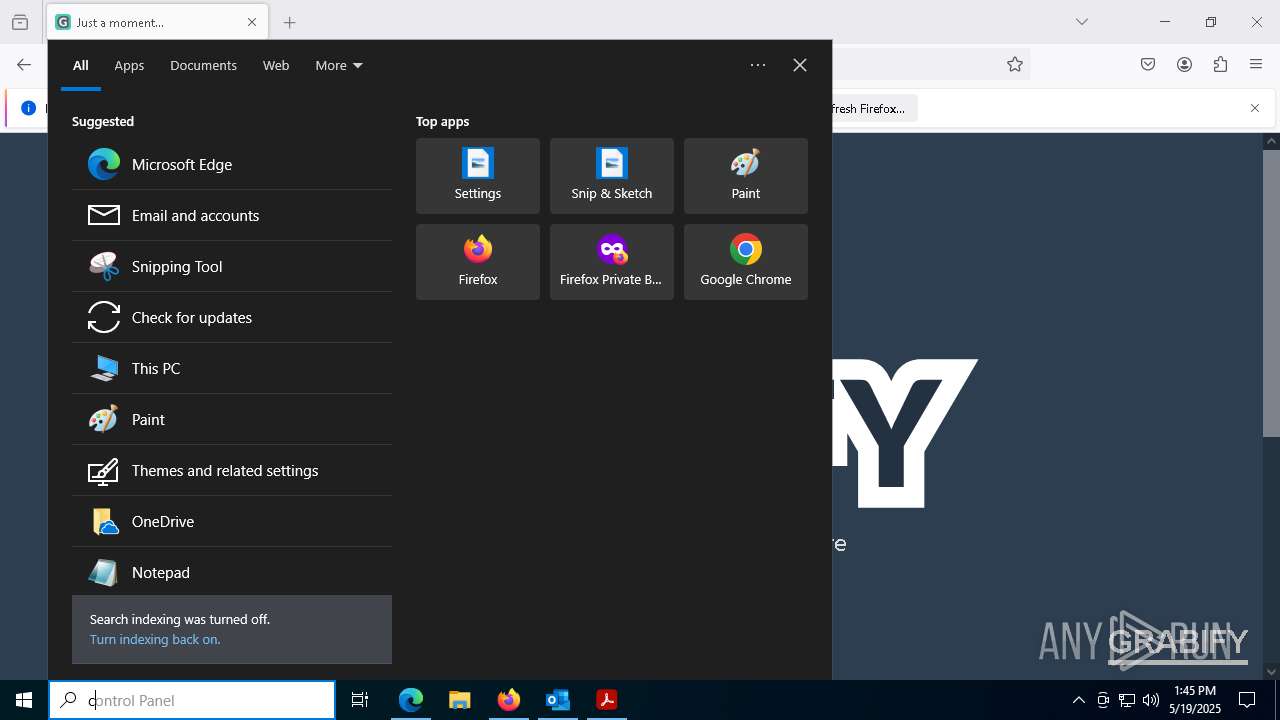
Task: Open Firefox recent browsing view icon
Action: [x=20, y=22]
